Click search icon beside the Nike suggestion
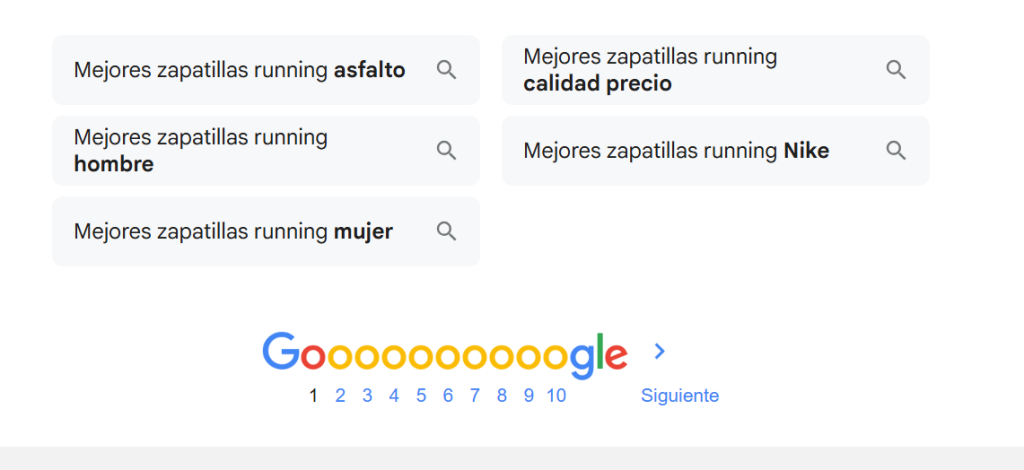The height and width of the screenshot is (470, 1024). [896, 150]
